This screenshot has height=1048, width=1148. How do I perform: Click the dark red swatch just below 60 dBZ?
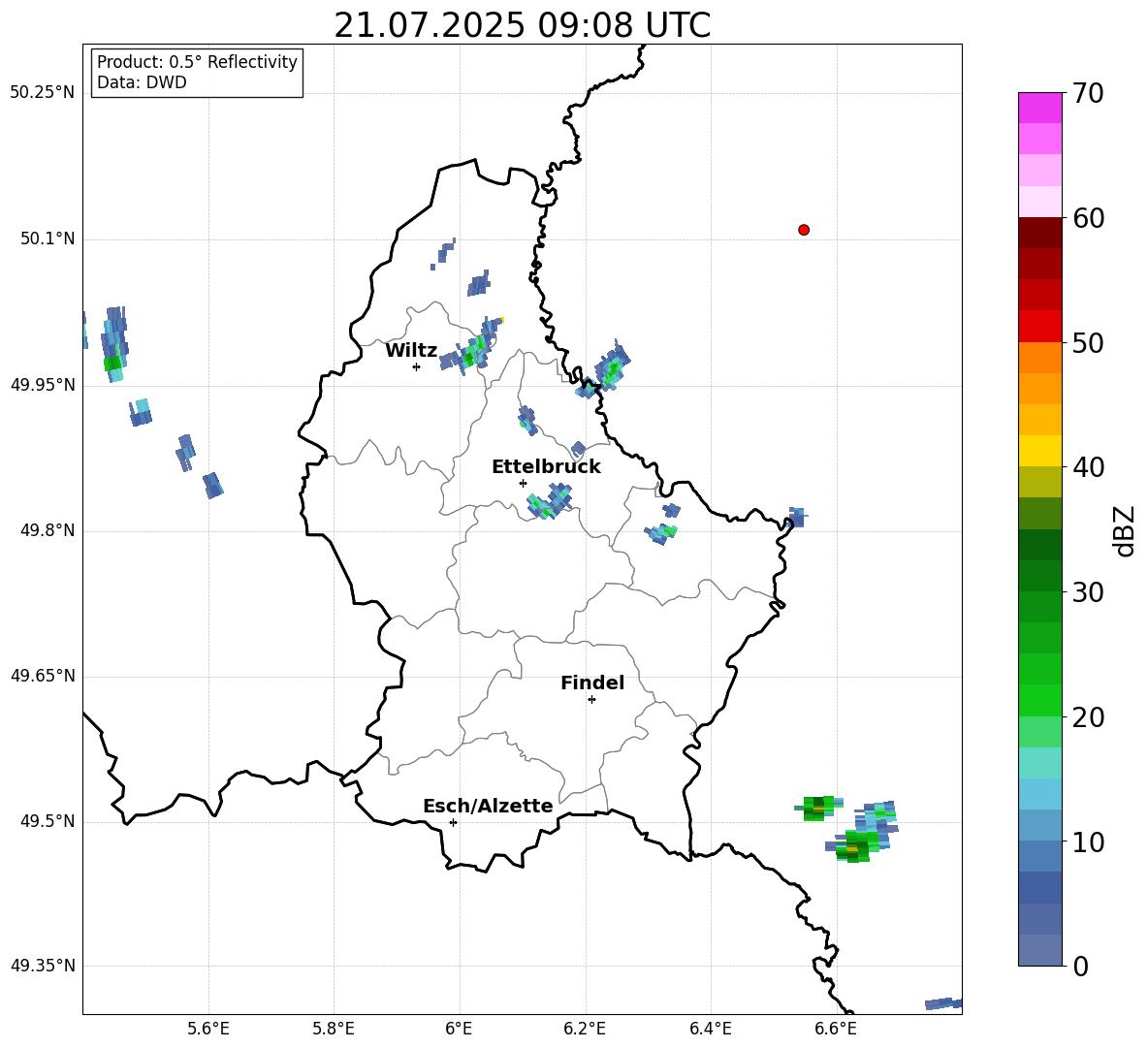click(x=1039, y=233)
